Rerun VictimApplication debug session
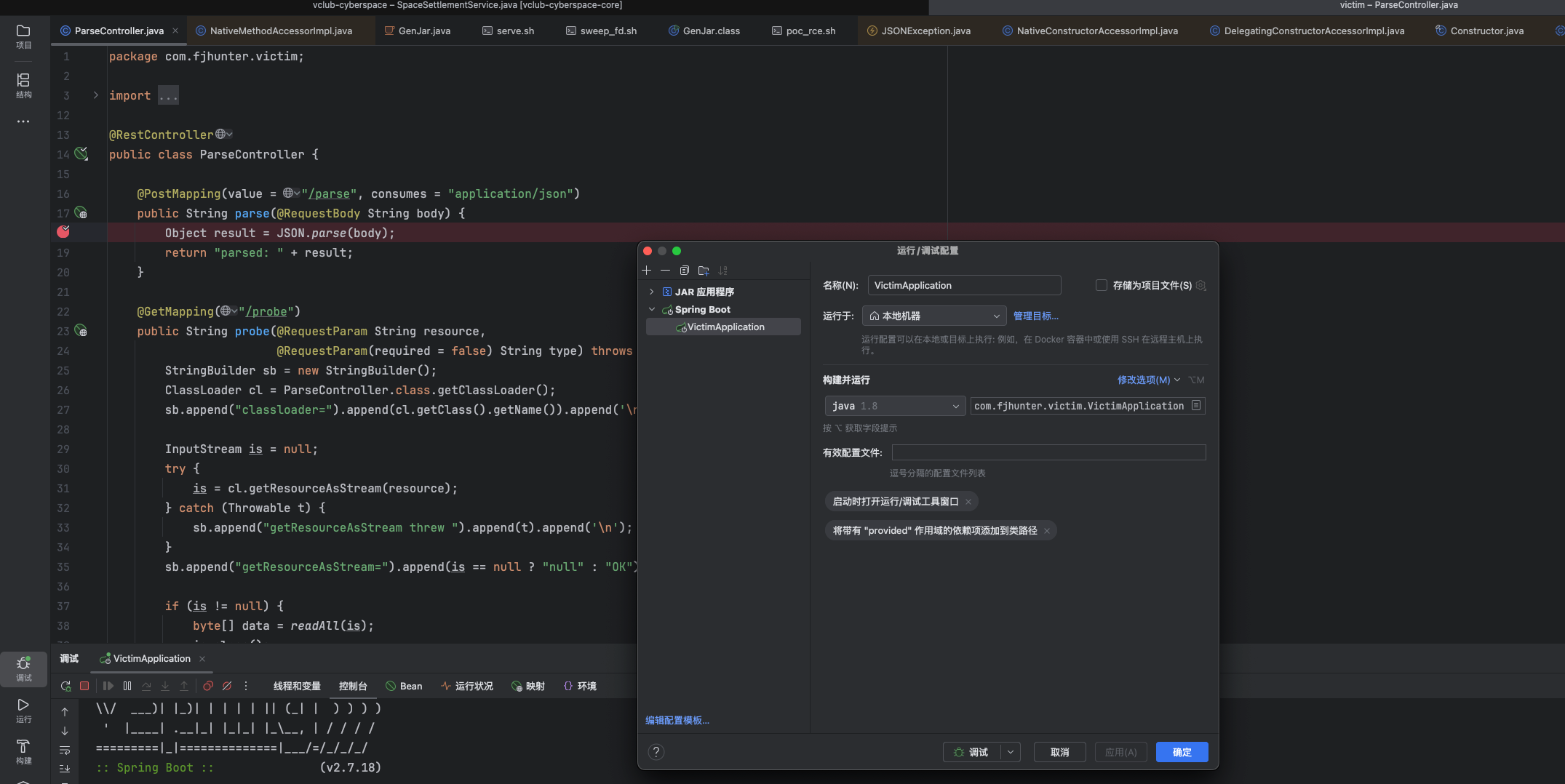Image resolution: width=1565 pixels, height=784 pixels. [65, 686]
